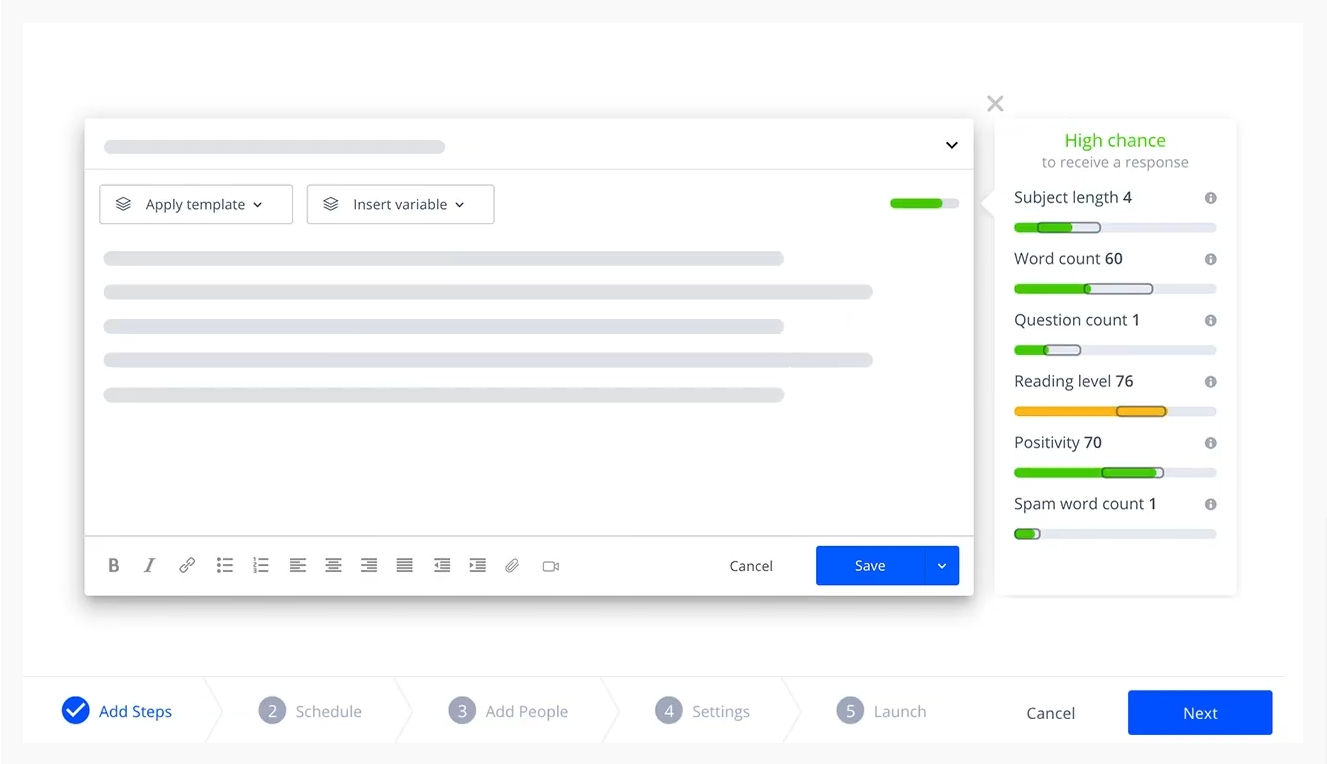
Task: Click the Reading level score bar
Action: click(x=1114, y=411)
